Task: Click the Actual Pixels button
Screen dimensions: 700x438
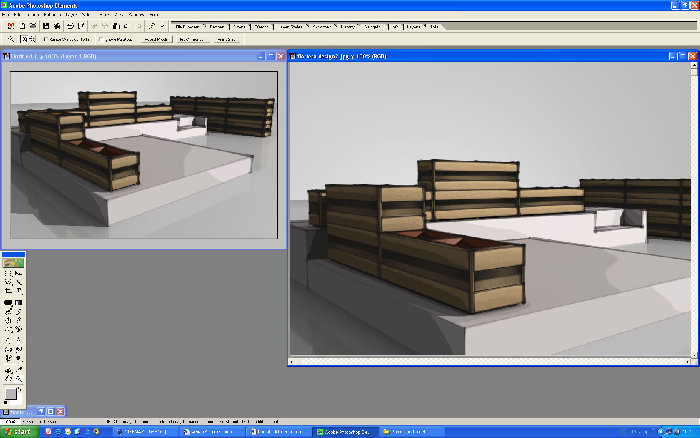Action: (x=157, y=39)
